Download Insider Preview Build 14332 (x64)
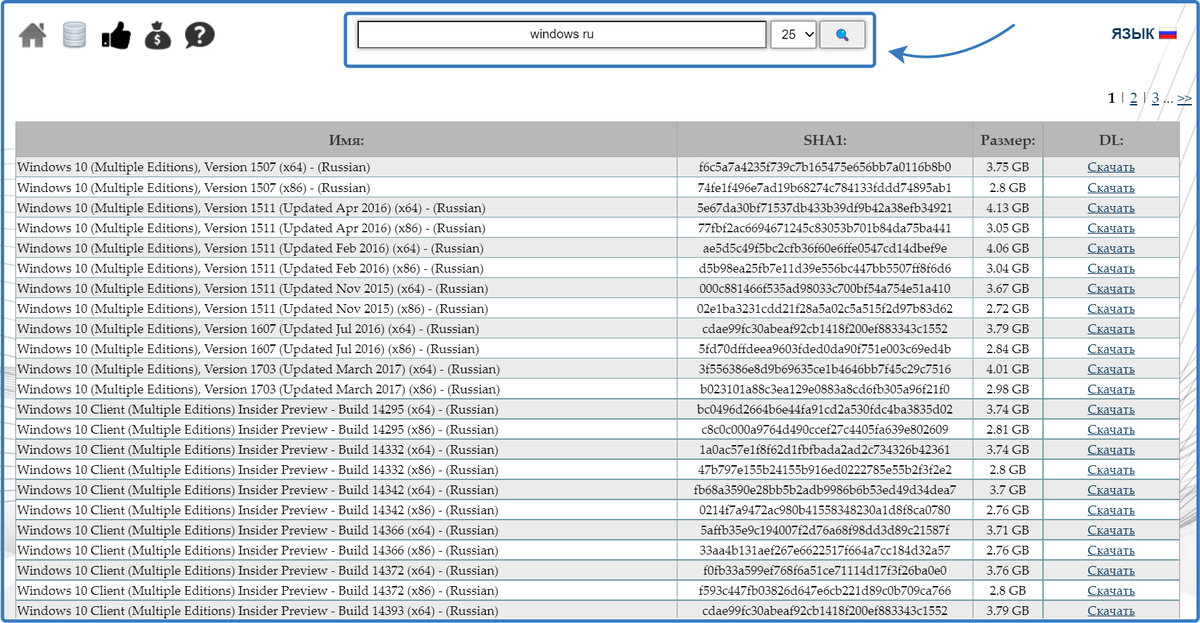The width and height of the screenshot is (1200, 623). click(1111, 450)
